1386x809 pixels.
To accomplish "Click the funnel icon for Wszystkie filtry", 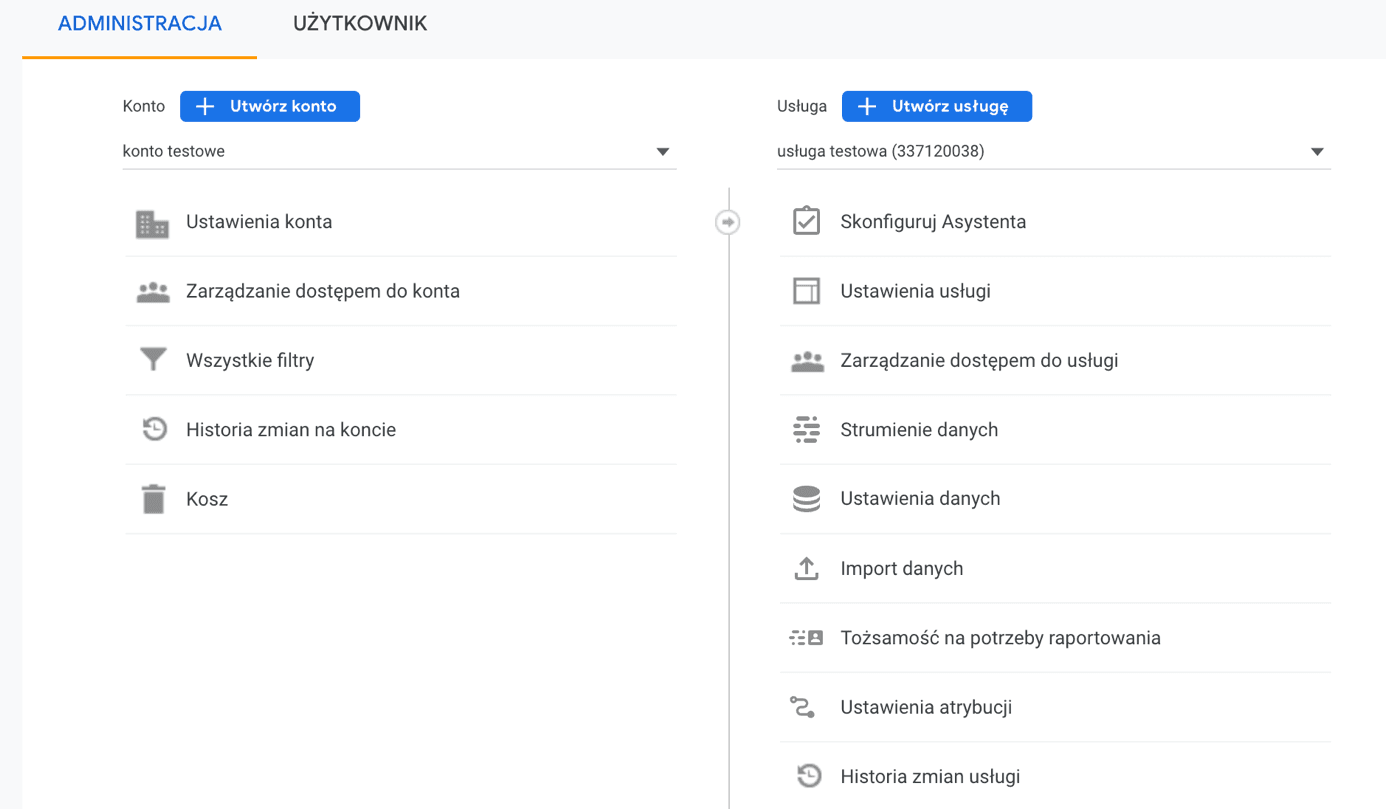I will pos(153,360).
